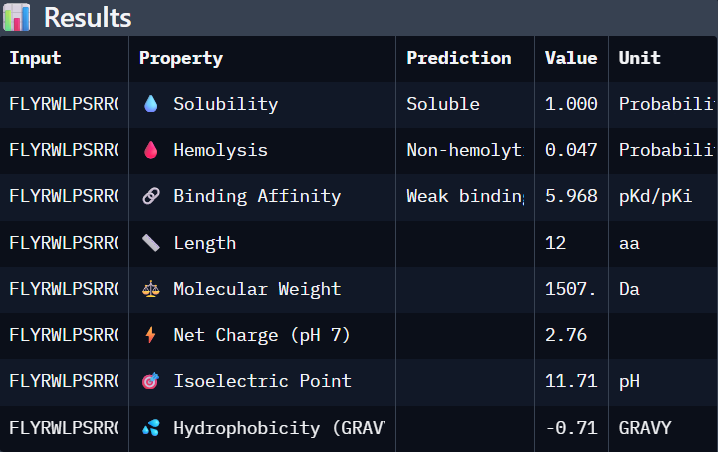Sort by the Property column header
The width and height of the screenshot is (718, 452).
point(181,58)
